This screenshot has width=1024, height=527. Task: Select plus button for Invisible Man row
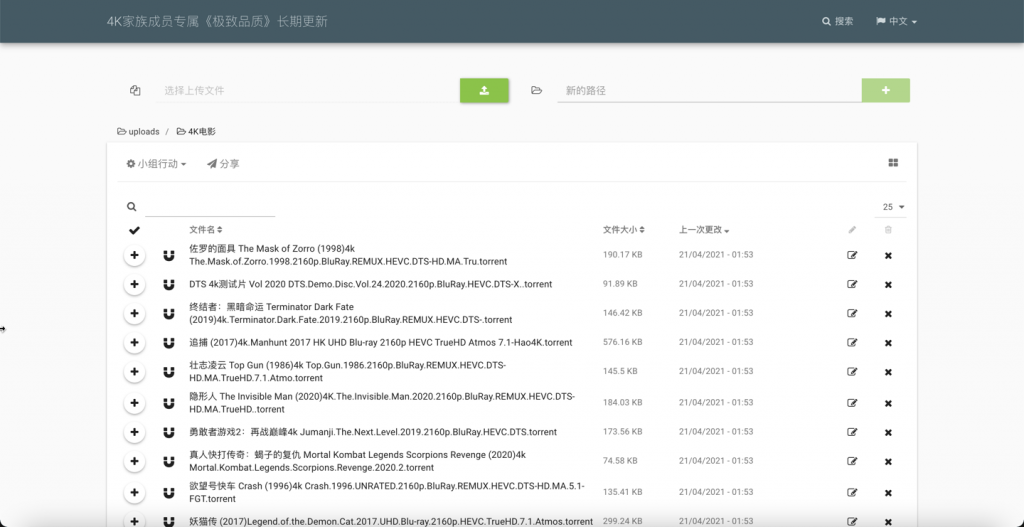pyautogui.click(x=135, y=403)
